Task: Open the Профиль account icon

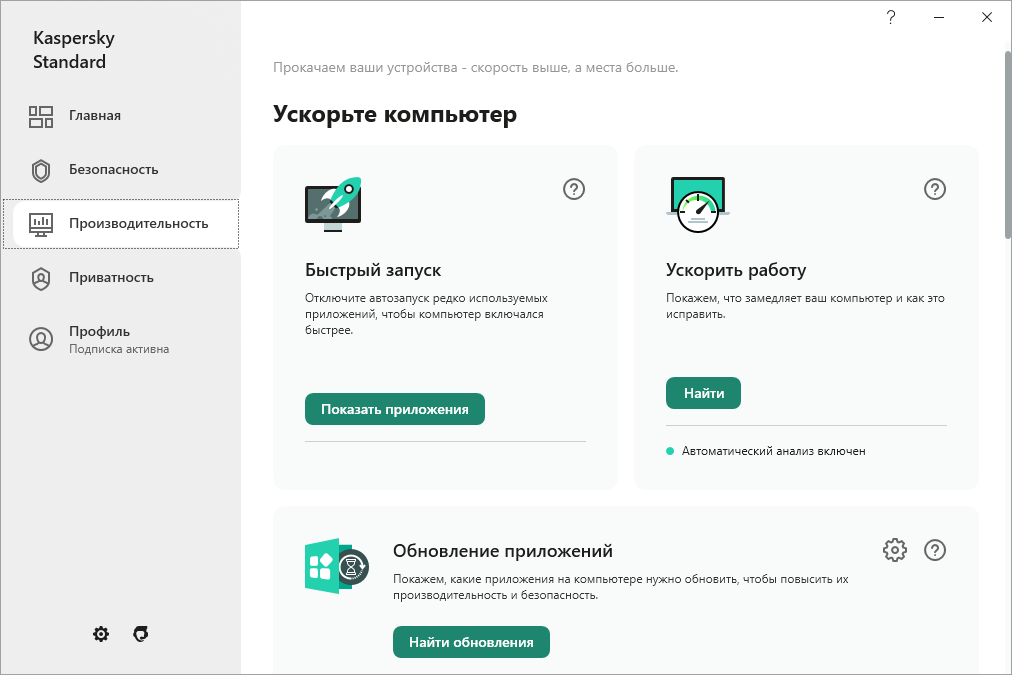Action: pyautogui.click(x=40, y=337)
